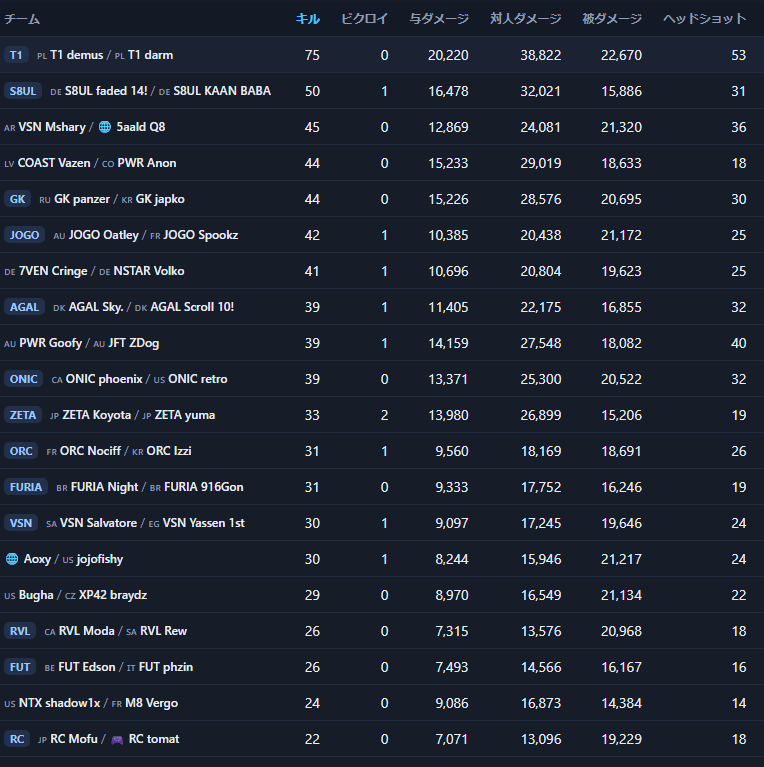Click the RC team badge

click(x=17, y=739)
